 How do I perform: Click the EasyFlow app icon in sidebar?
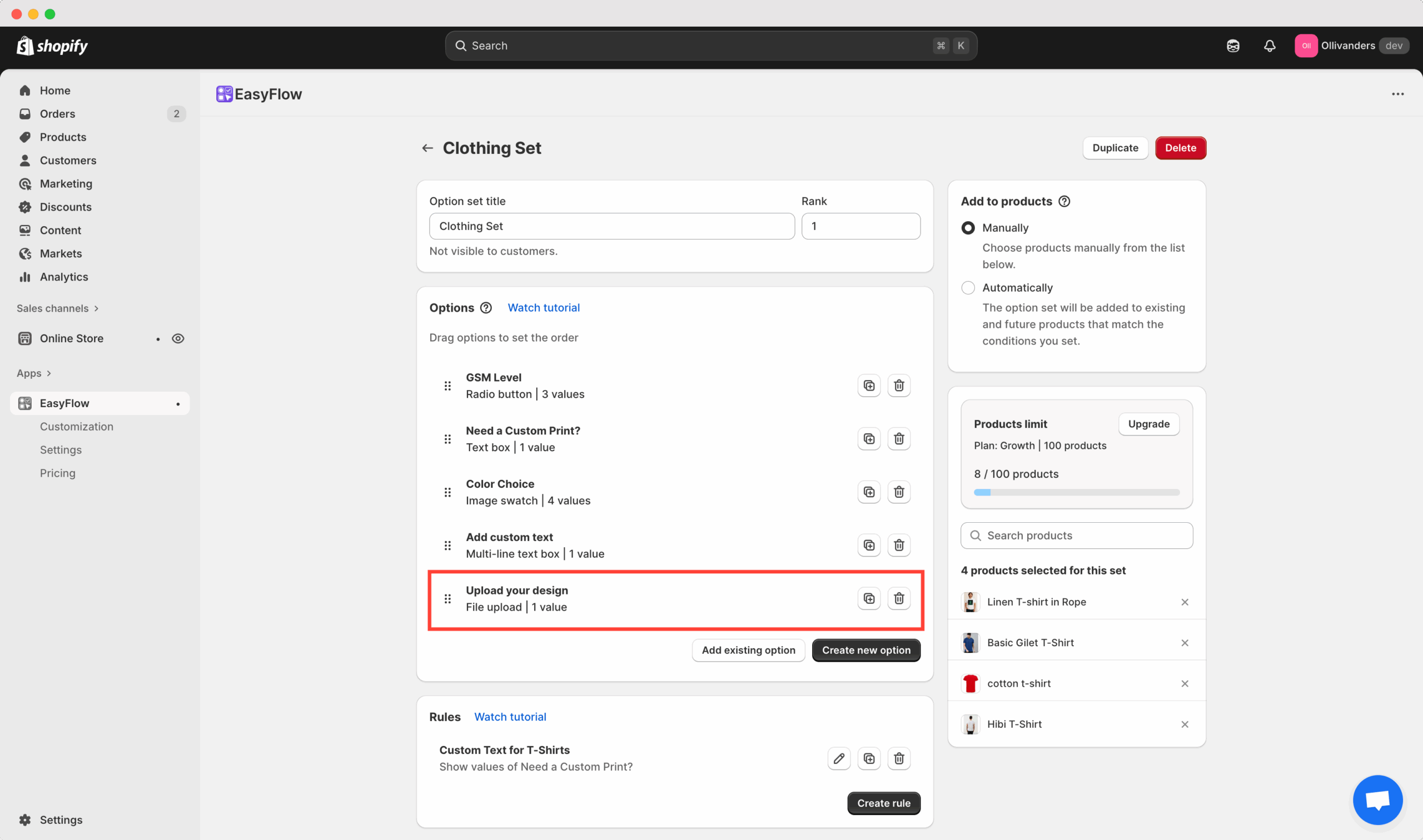click(x=24, y=403)
